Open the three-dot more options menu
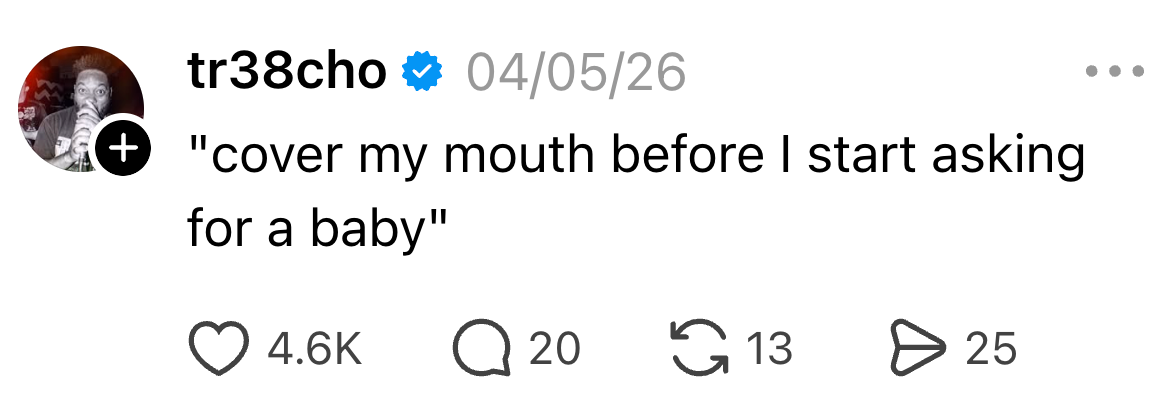The width and height of the screenshot is (1174, 418). 1114,72
